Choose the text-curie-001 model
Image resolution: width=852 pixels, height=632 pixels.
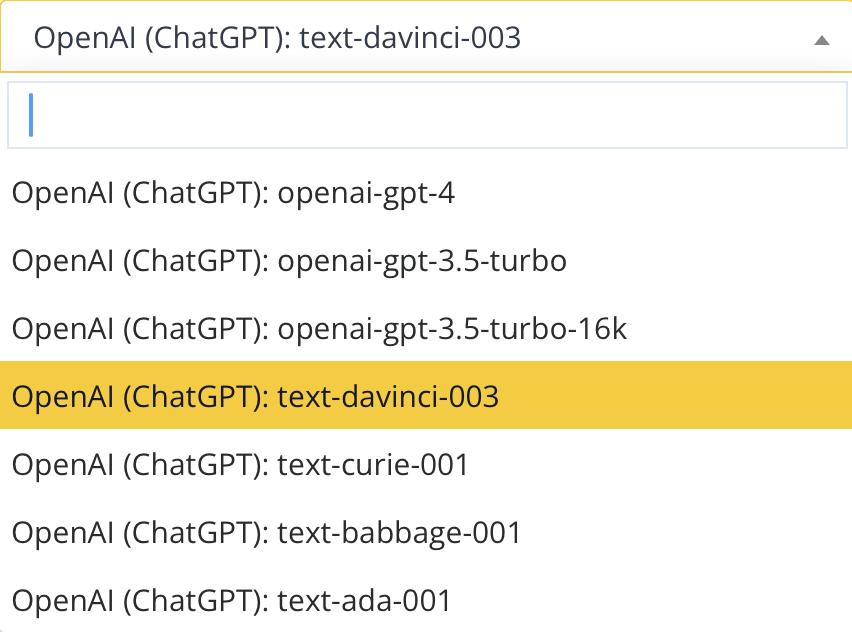240,465
